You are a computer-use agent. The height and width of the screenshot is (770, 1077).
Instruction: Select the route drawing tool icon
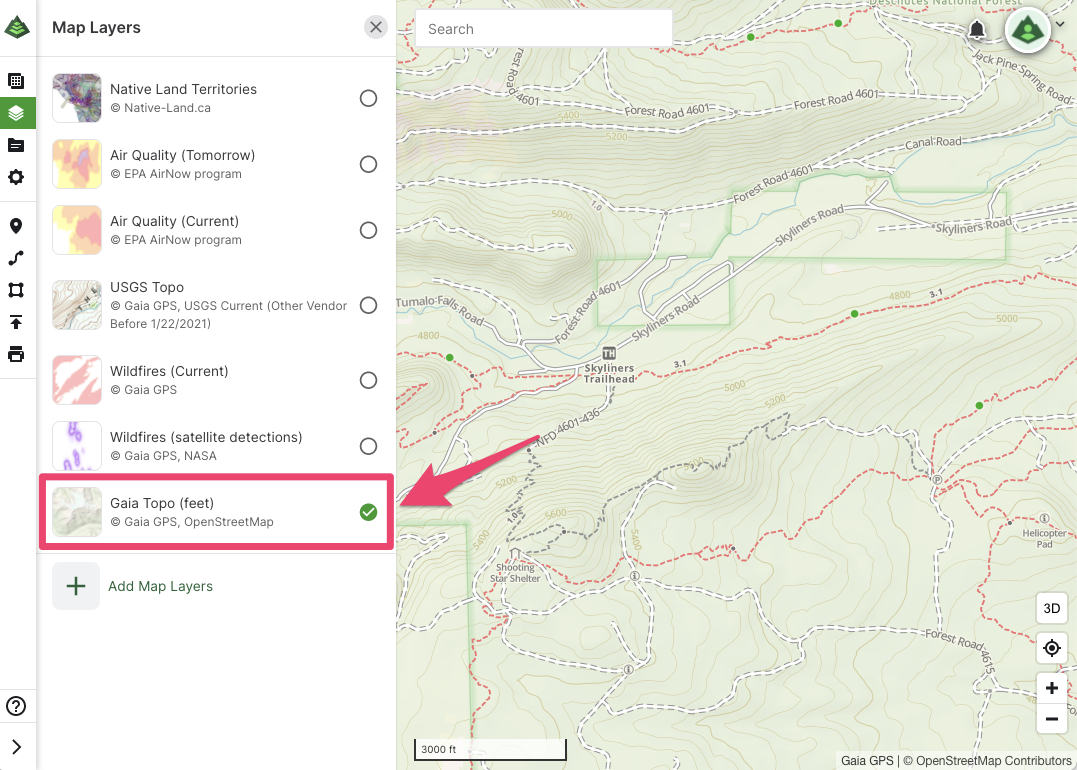point(16,258)
